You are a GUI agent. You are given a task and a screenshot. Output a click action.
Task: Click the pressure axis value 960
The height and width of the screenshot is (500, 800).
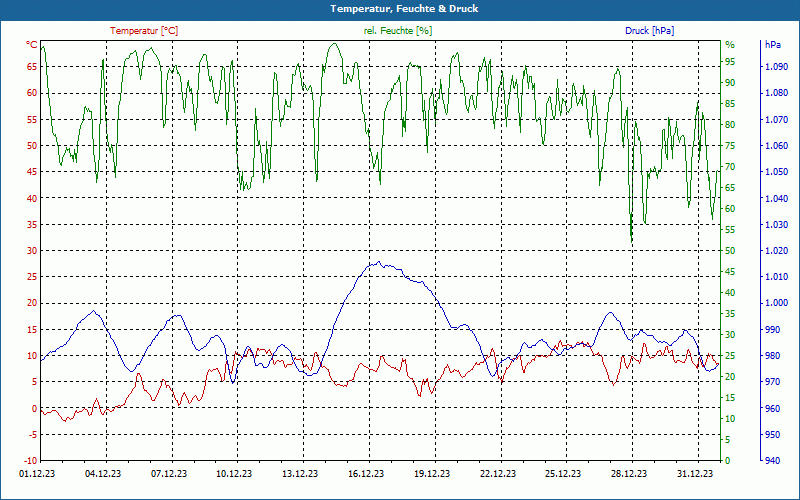point(772,408)
